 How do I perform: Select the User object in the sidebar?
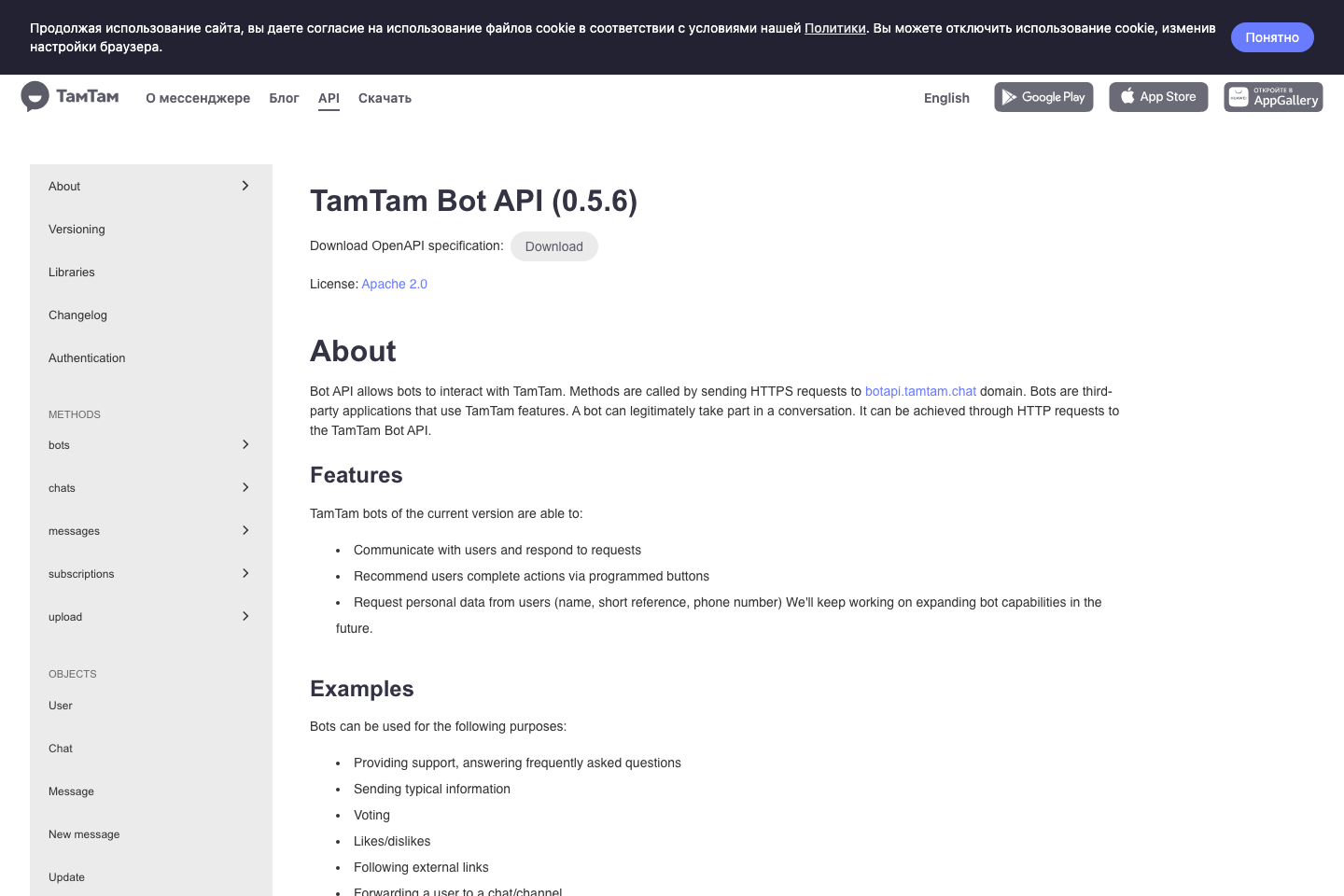(x=60, y=706)
